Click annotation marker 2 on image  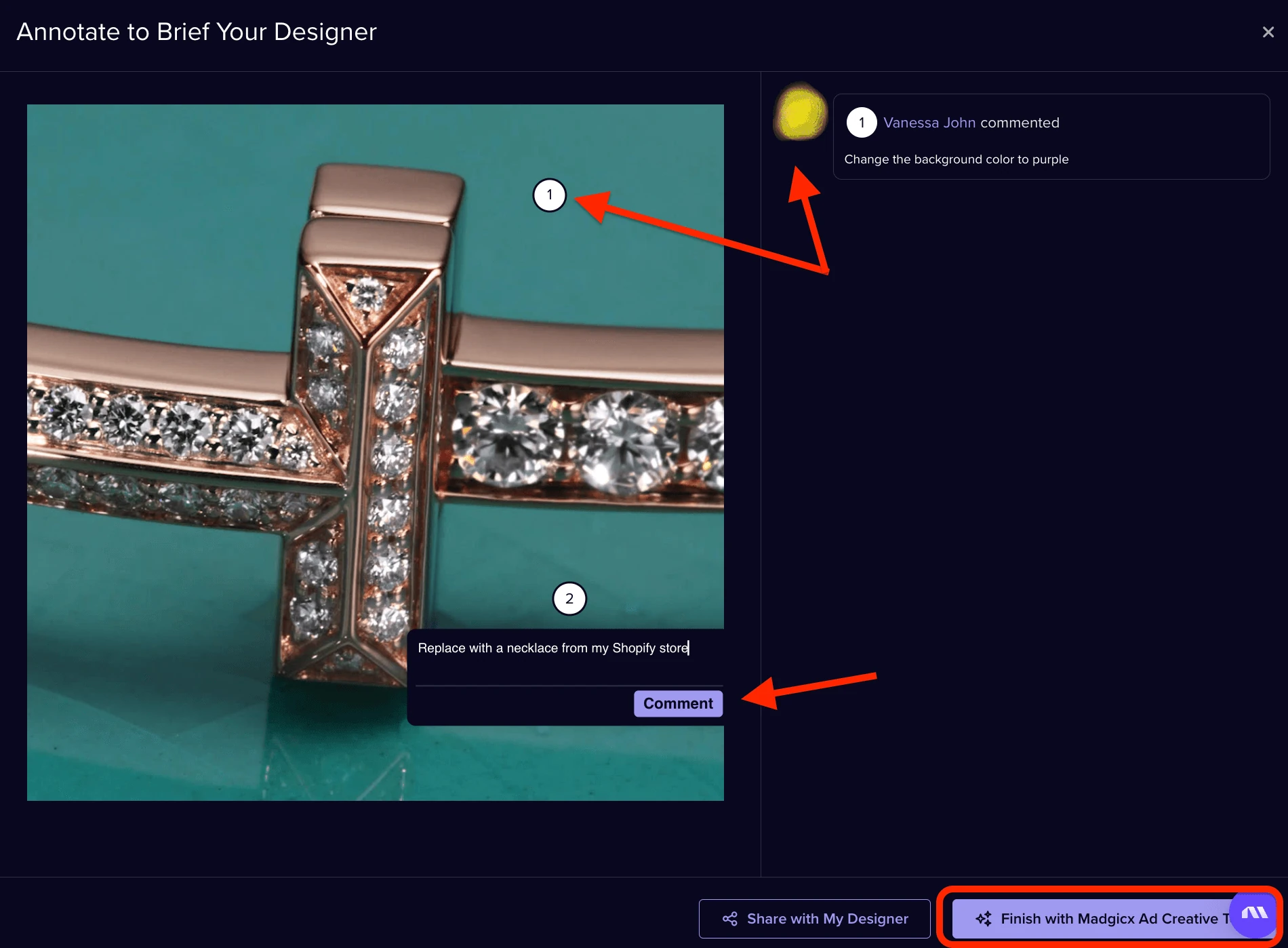[569, 599]
